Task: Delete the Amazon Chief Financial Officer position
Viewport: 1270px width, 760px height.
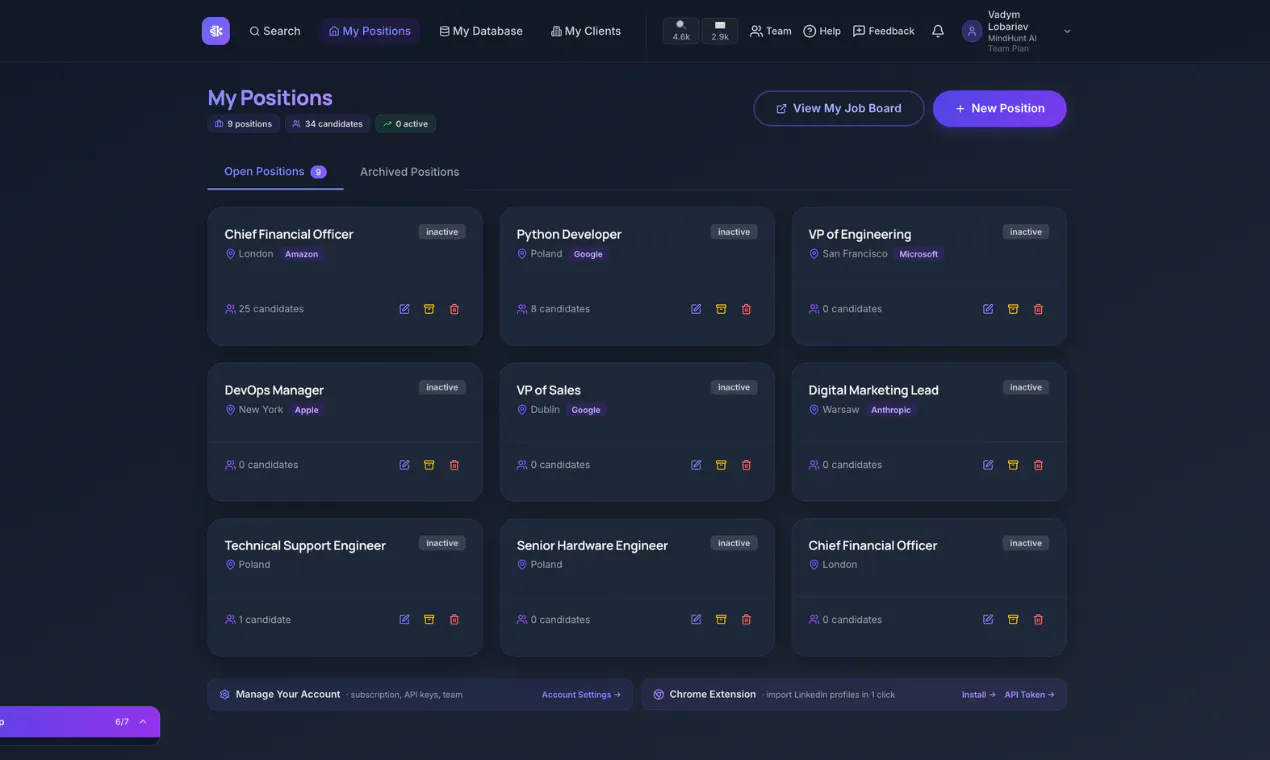Action: point(454,309)
